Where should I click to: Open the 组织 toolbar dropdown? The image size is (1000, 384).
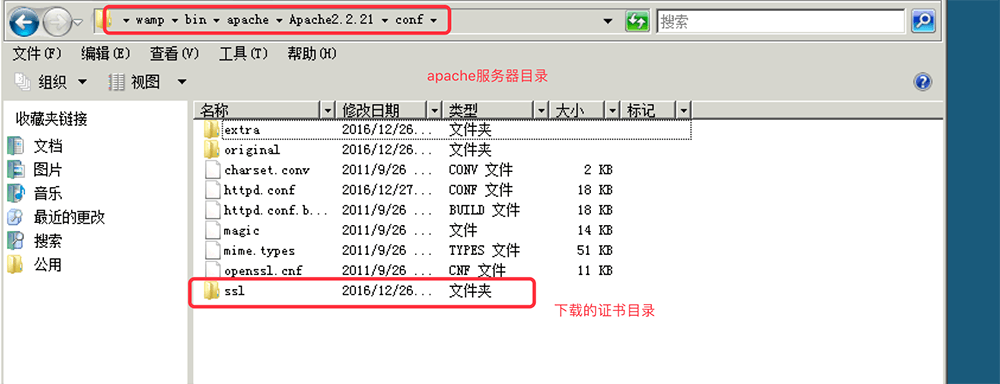[52, 82]
